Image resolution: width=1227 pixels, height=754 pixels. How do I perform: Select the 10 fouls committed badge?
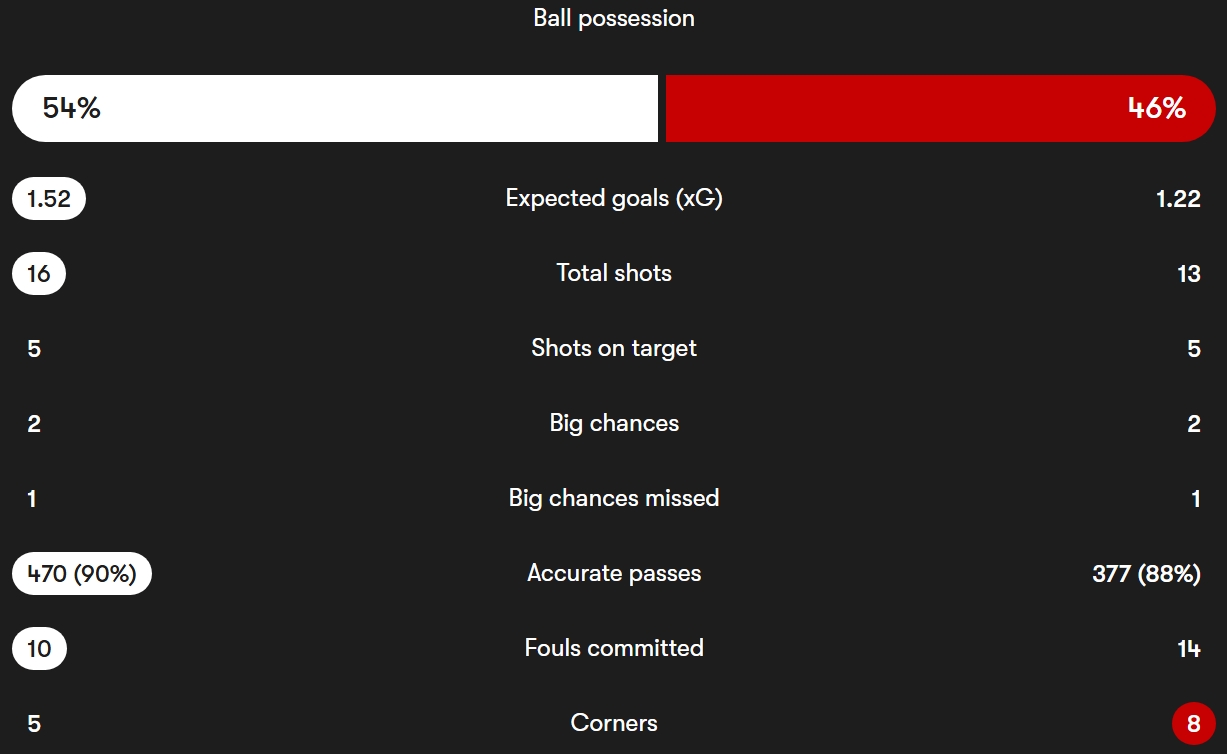tap(39, 649)
